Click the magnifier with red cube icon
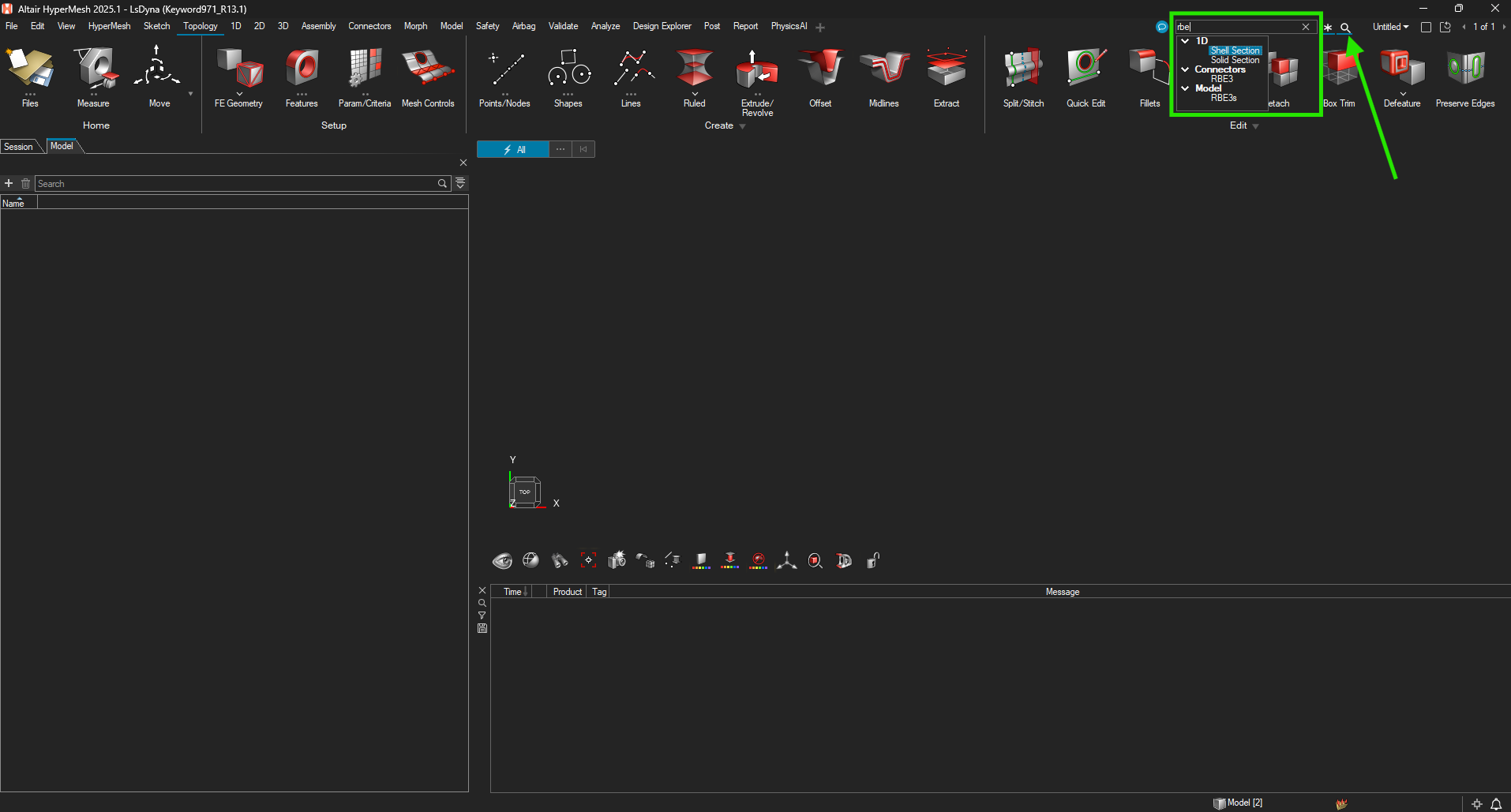This screenshot has width=1511, height=812. pyautogui.click(x=815, y=560)
